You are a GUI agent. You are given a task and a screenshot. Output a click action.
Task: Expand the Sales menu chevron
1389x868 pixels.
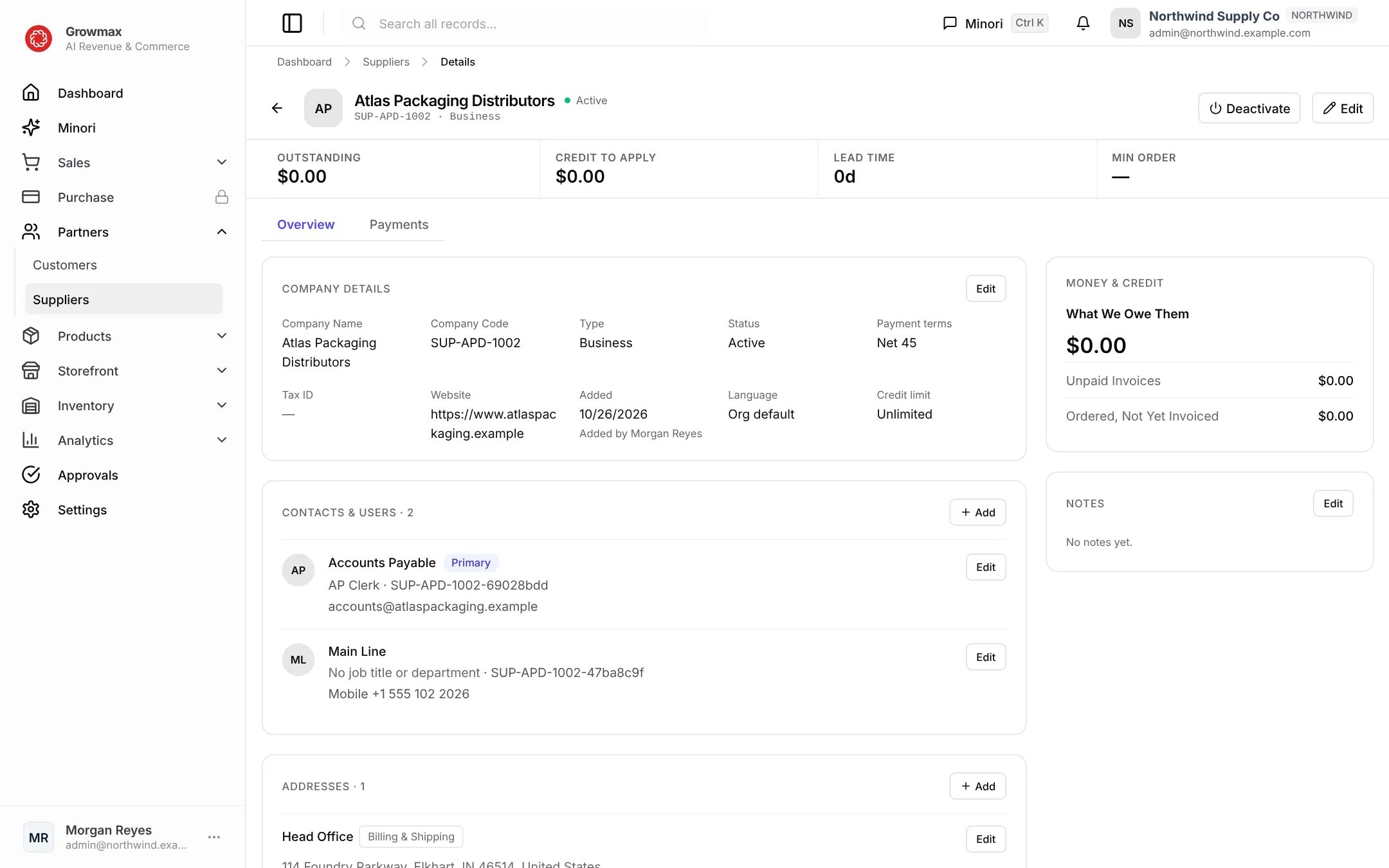tap(222, 162)
